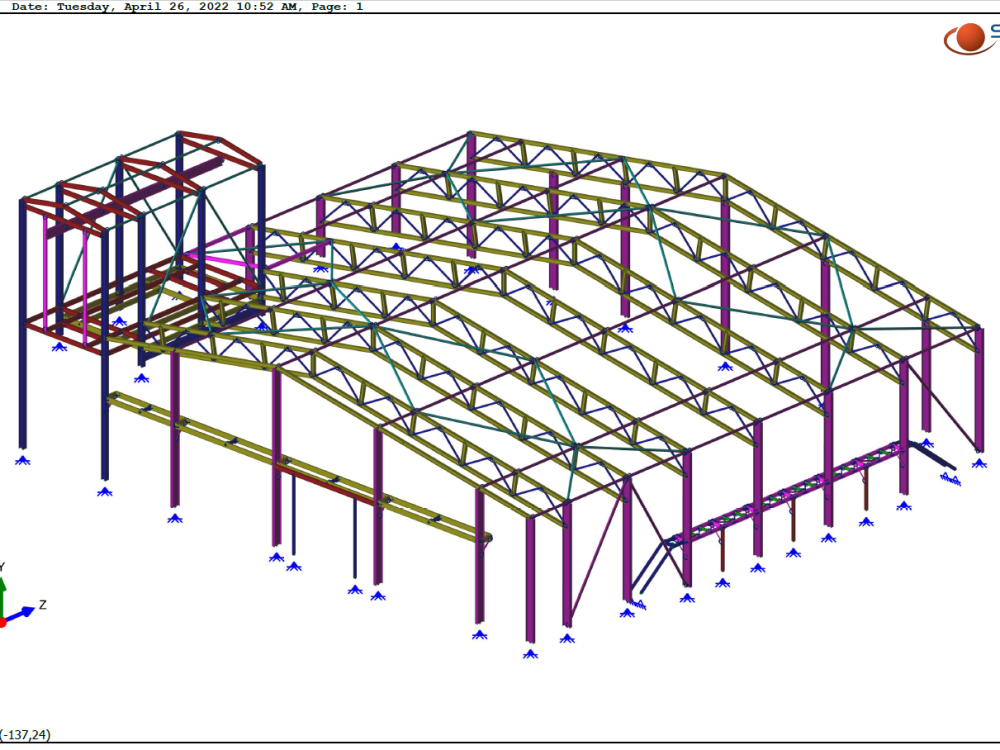Click the coordinate readout showing (-137,24)
Viewport: 1000px width, 750px height.
23,734
